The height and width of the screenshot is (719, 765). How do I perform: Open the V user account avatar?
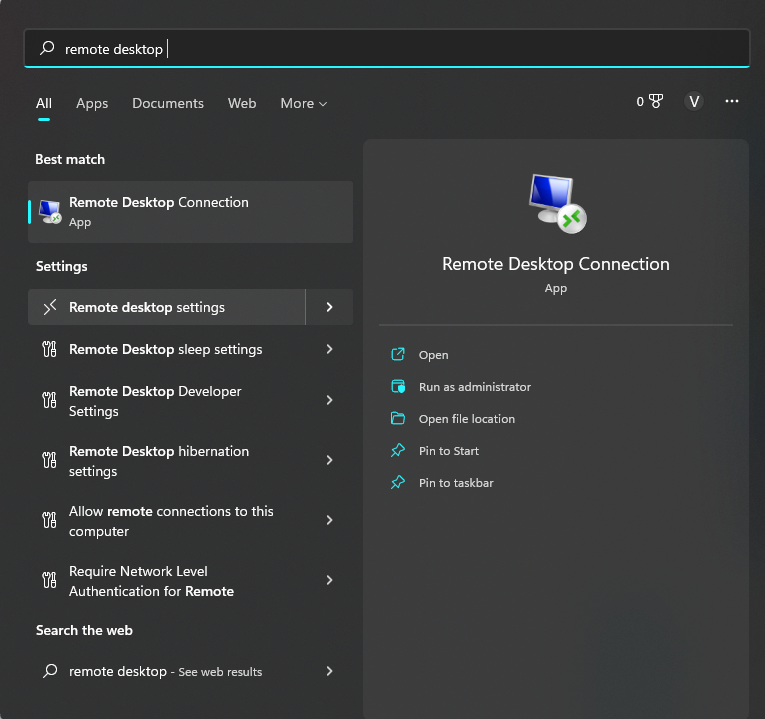click(x=693, y=101)
